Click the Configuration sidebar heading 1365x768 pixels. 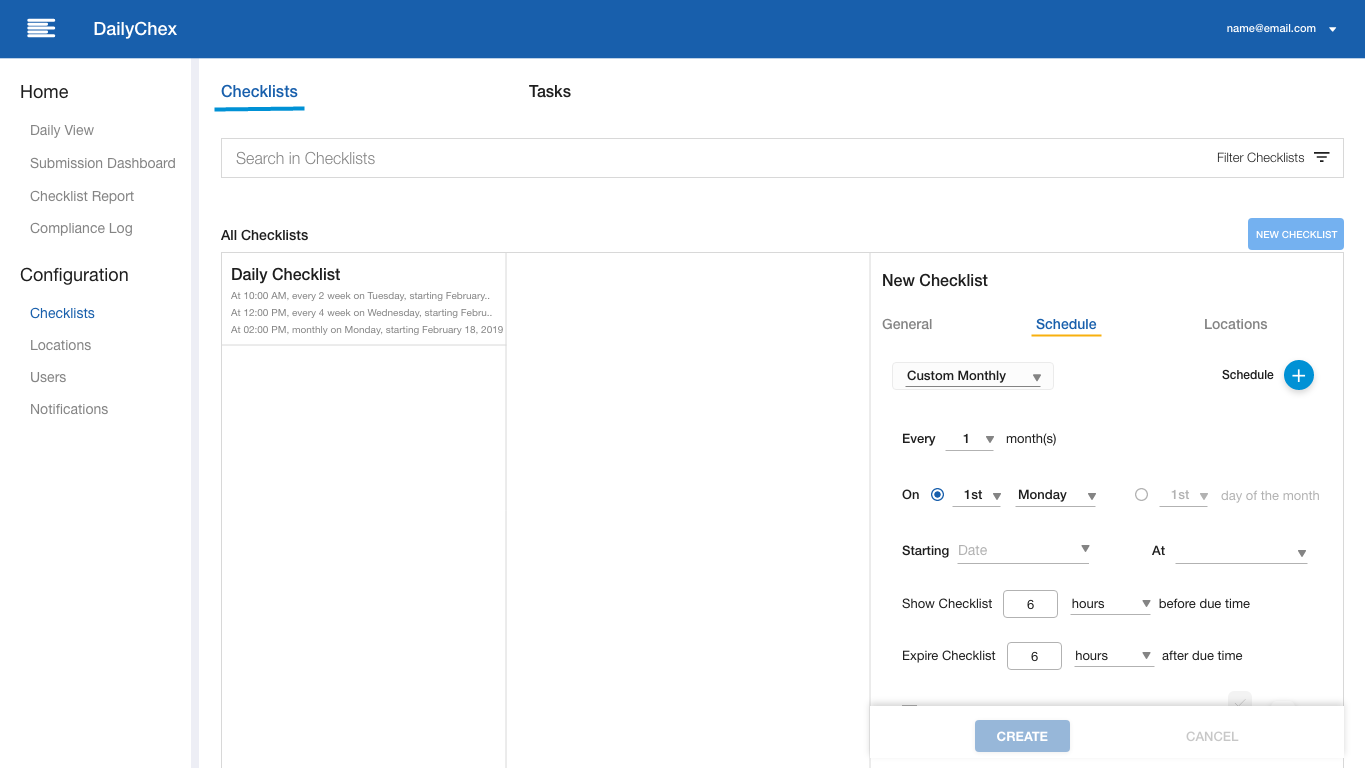coord(74,275)
